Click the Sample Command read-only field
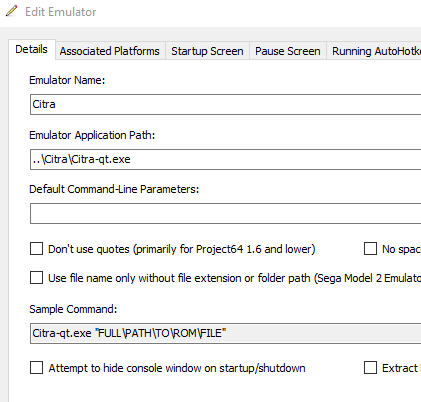This screenshot has height=402, width=421. pyautogui.click(x=225, y=333)
